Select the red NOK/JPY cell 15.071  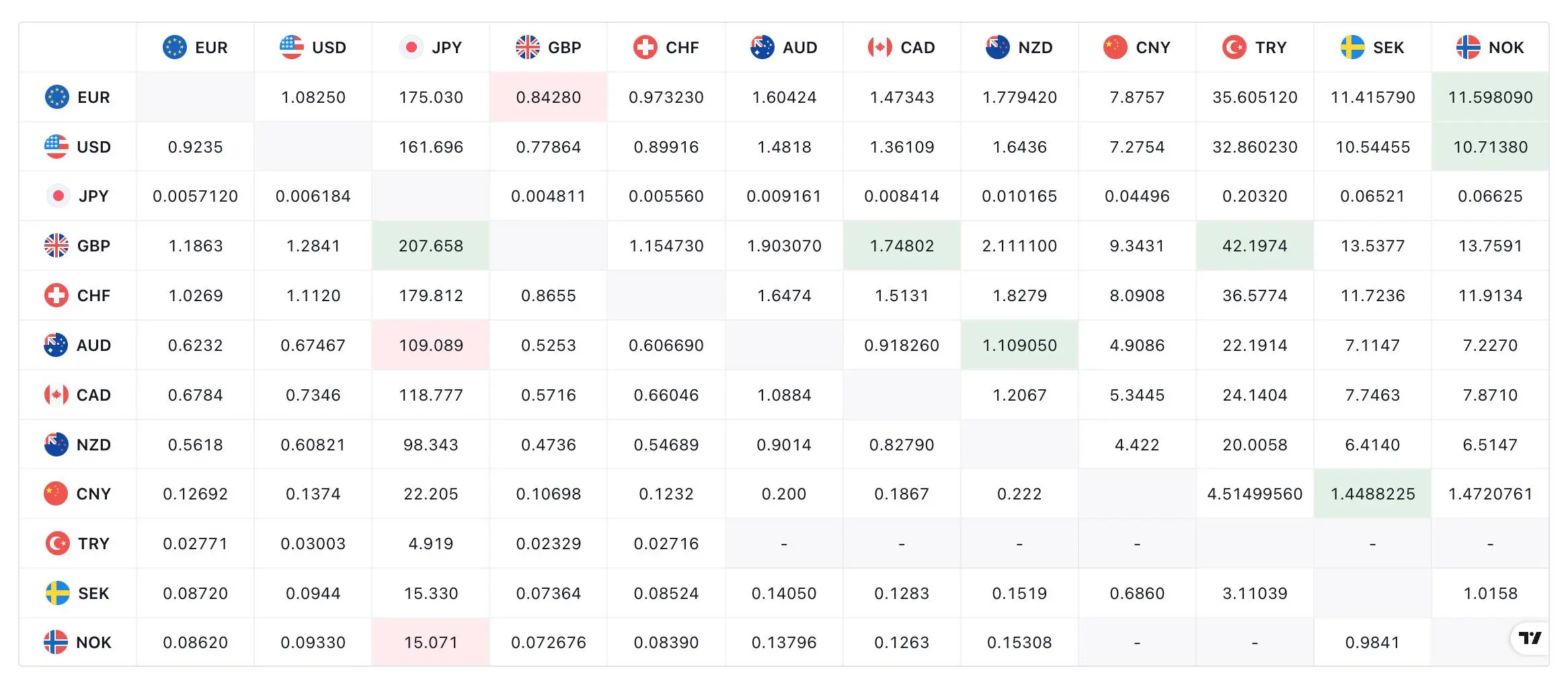click(431, 642)
